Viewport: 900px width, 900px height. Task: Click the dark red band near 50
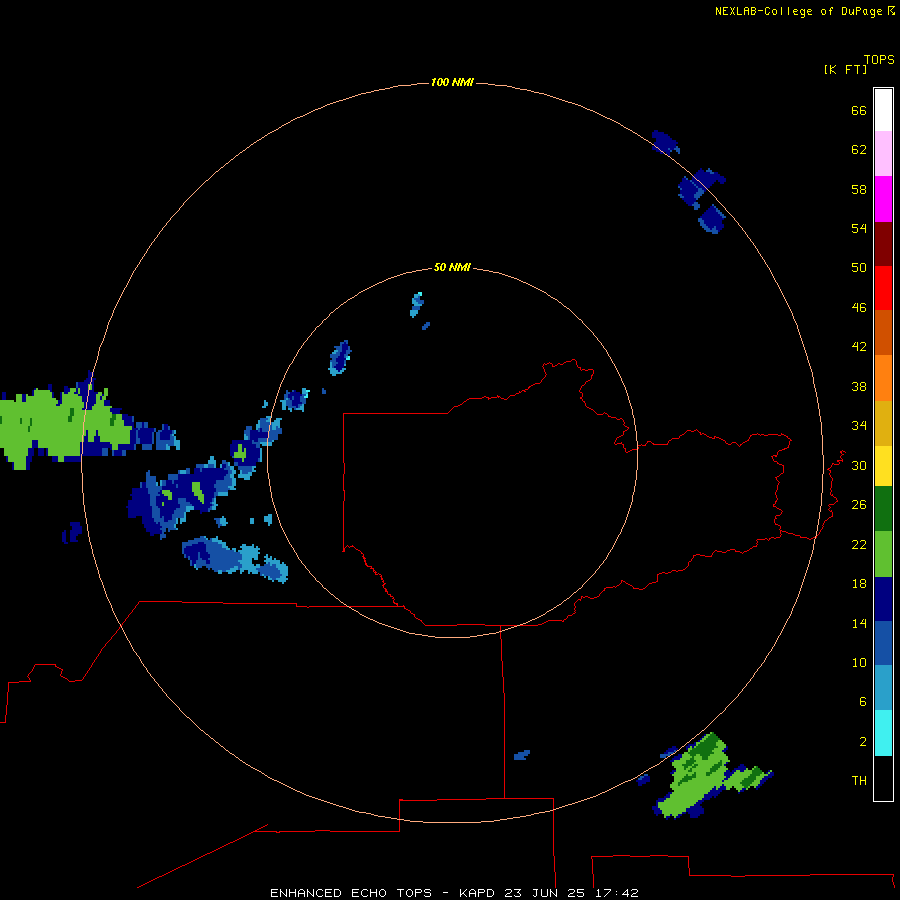883,244
